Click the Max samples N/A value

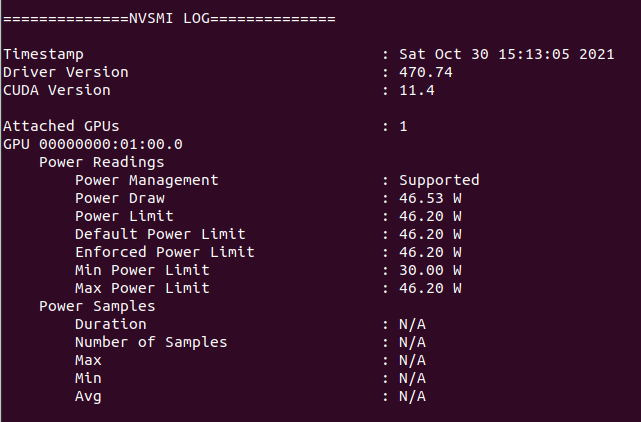412,361
